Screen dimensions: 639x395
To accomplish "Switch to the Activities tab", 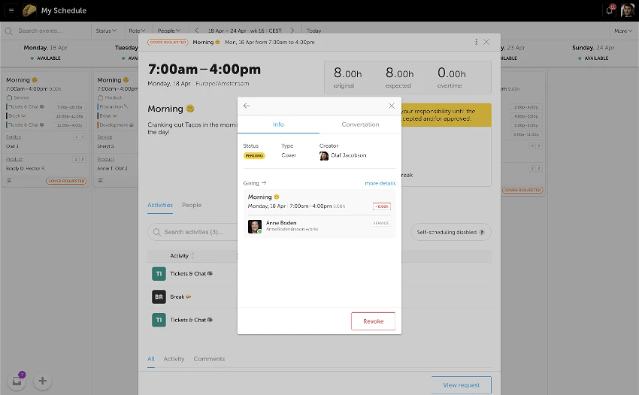I will pos(160,205).
